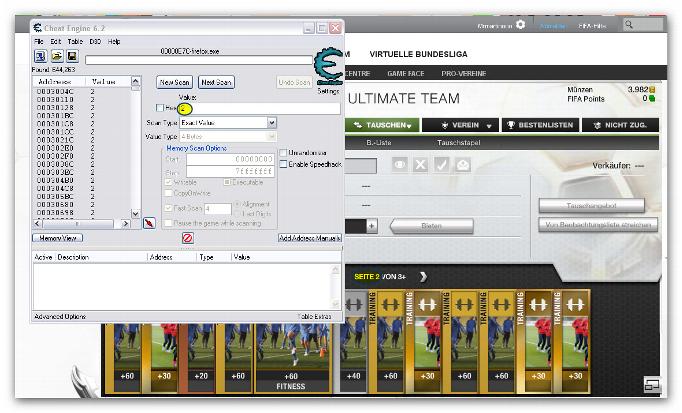682x413 pixels.
Task: Click next page arrow beside Seite 2
Action: click(x=423, y=276)
